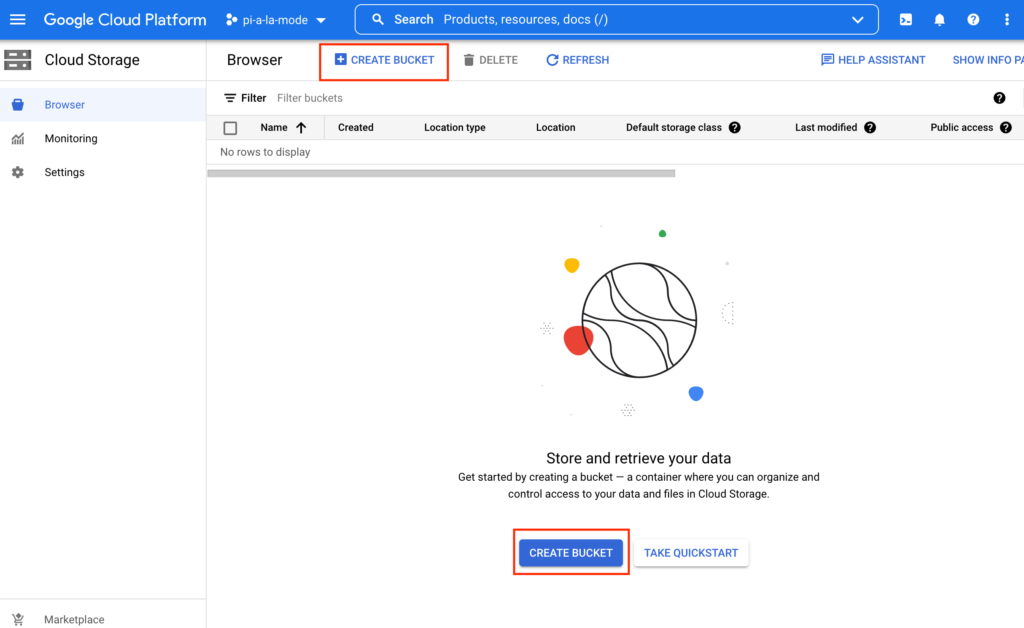Open Settings in the sidebar
1024x628 pixels.
click(x=103, y=172)
